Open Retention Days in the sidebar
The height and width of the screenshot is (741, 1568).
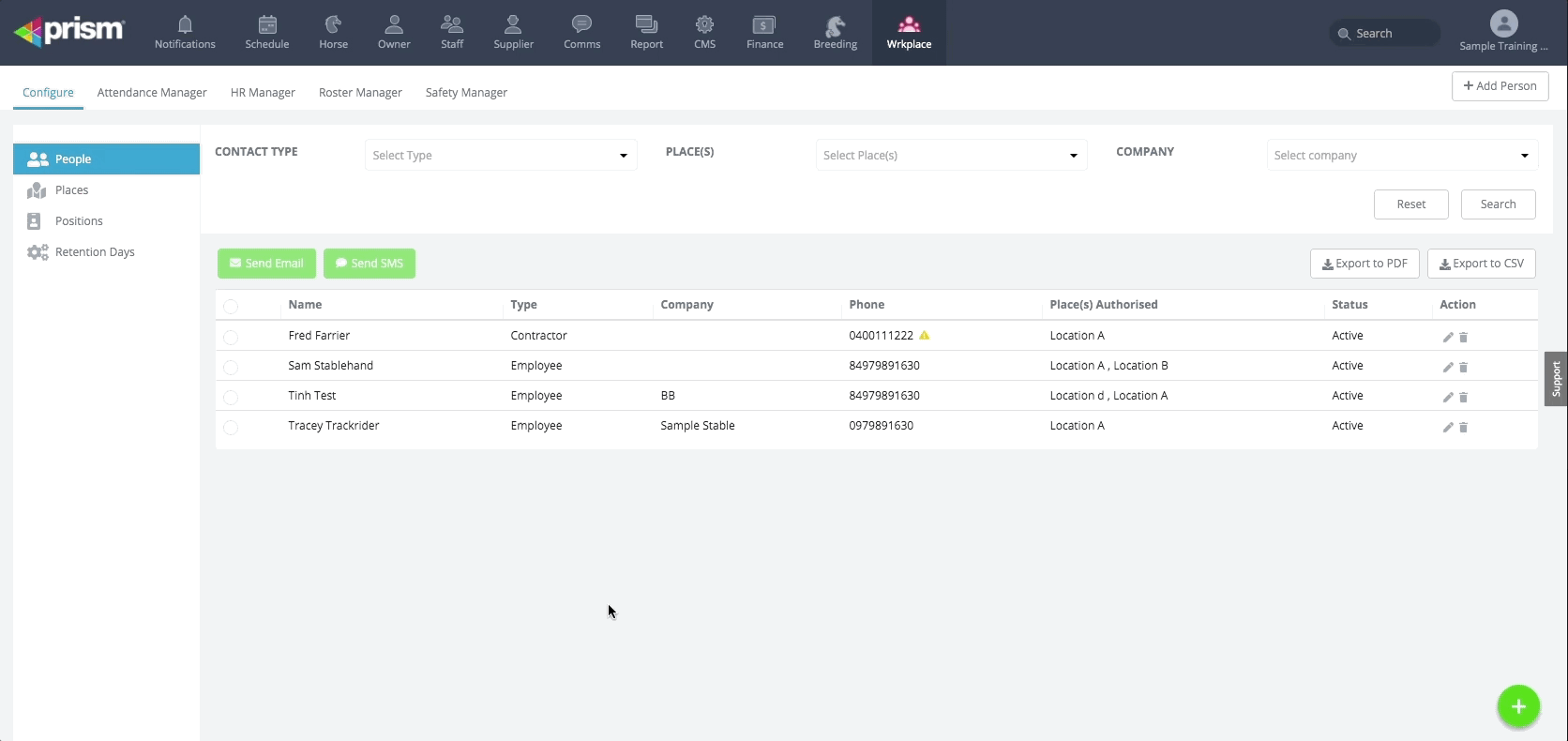coord(95,252)
